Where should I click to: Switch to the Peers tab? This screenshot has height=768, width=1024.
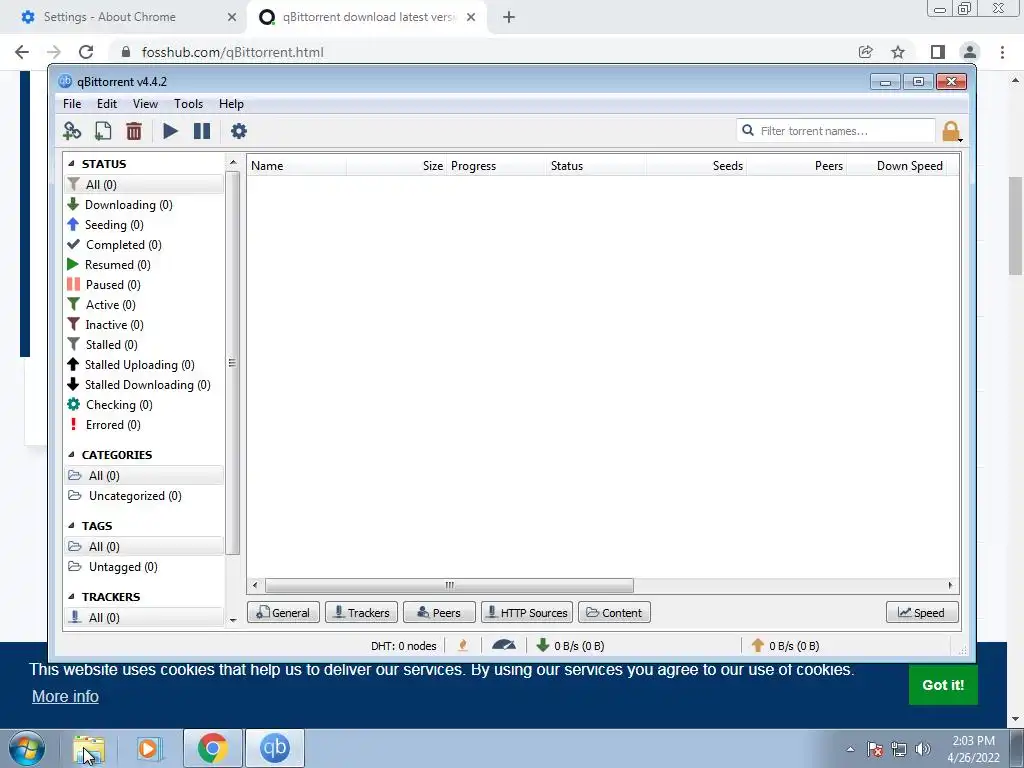pos(439,613)
